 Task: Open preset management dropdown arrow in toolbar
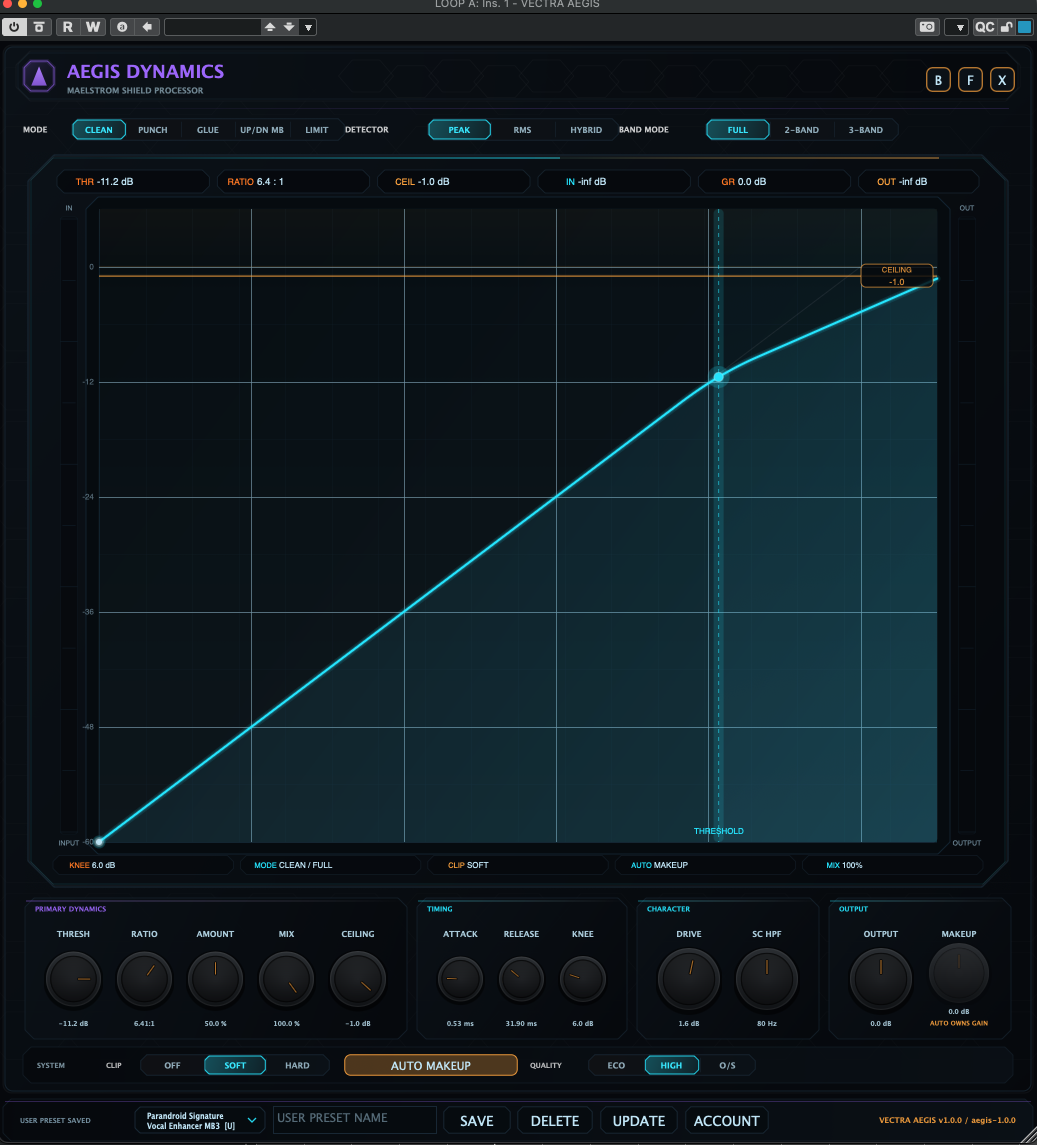(308, 27)
